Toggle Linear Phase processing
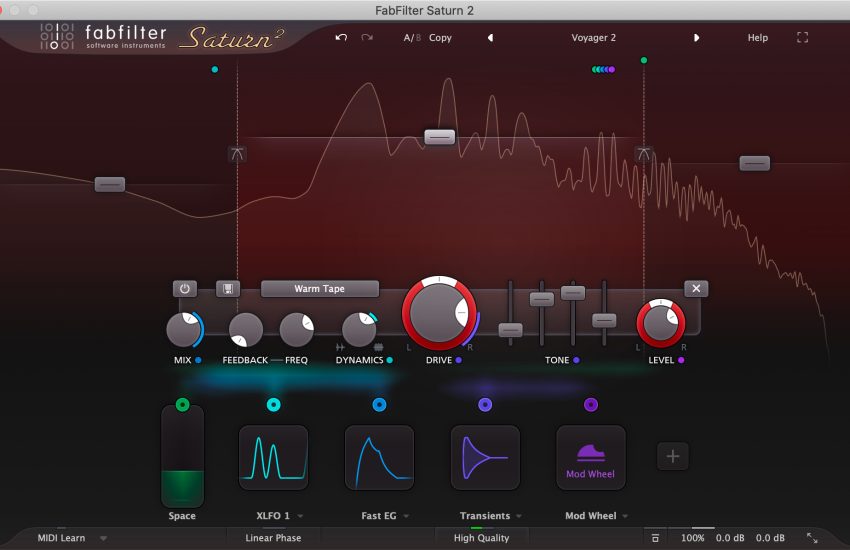Screen dimensions: 850x550 [x=273, y=538]
